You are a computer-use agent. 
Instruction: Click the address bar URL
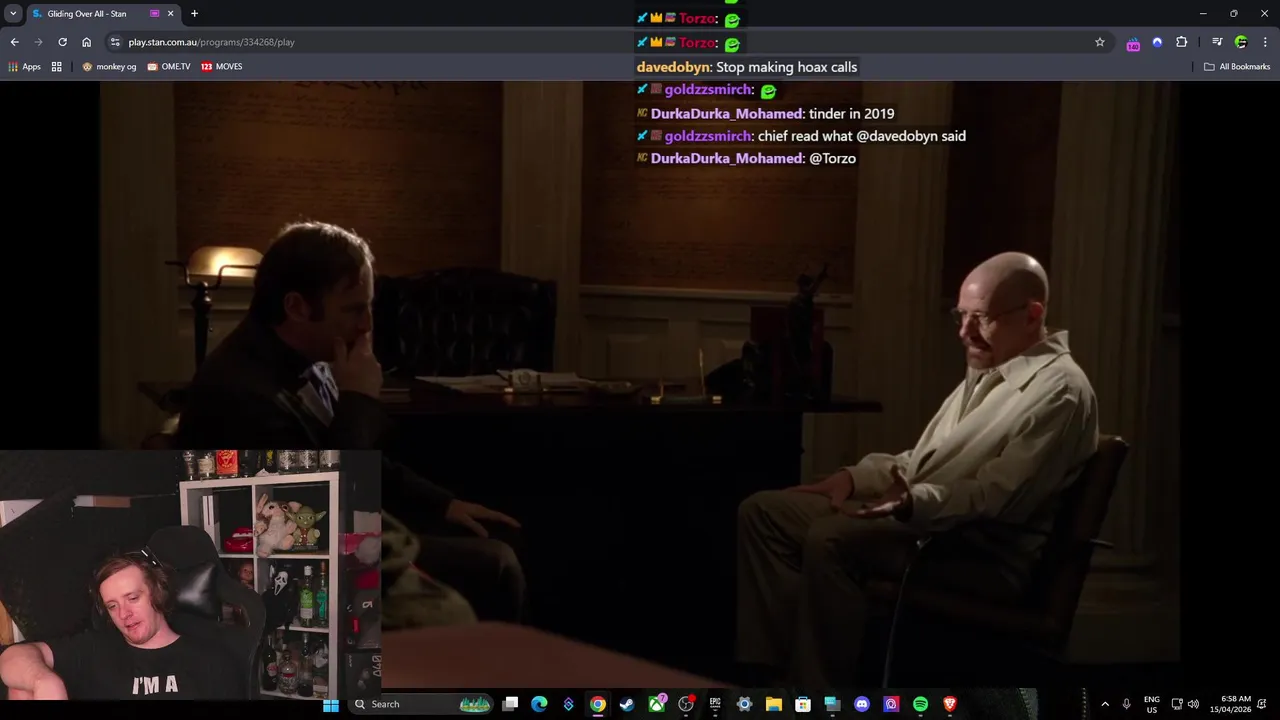click(x=211, y=42)
